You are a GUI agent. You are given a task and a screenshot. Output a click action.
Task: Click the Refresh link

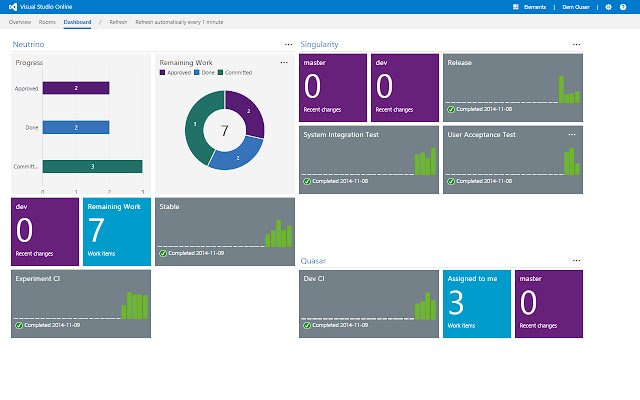pyautogui.click(x=118, y=22)
